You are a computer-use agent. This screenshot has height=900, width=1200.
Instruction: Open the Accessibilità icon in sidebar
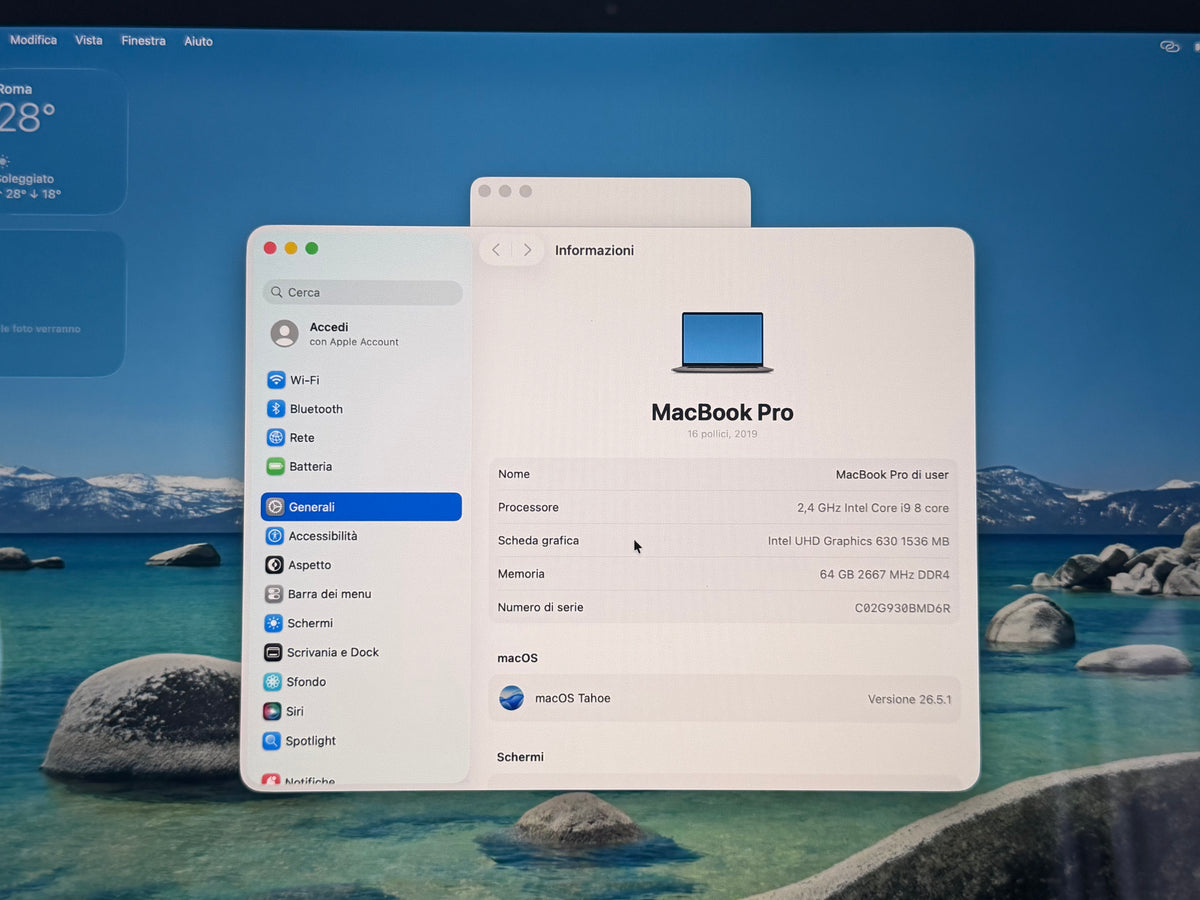tap(275, 536)
